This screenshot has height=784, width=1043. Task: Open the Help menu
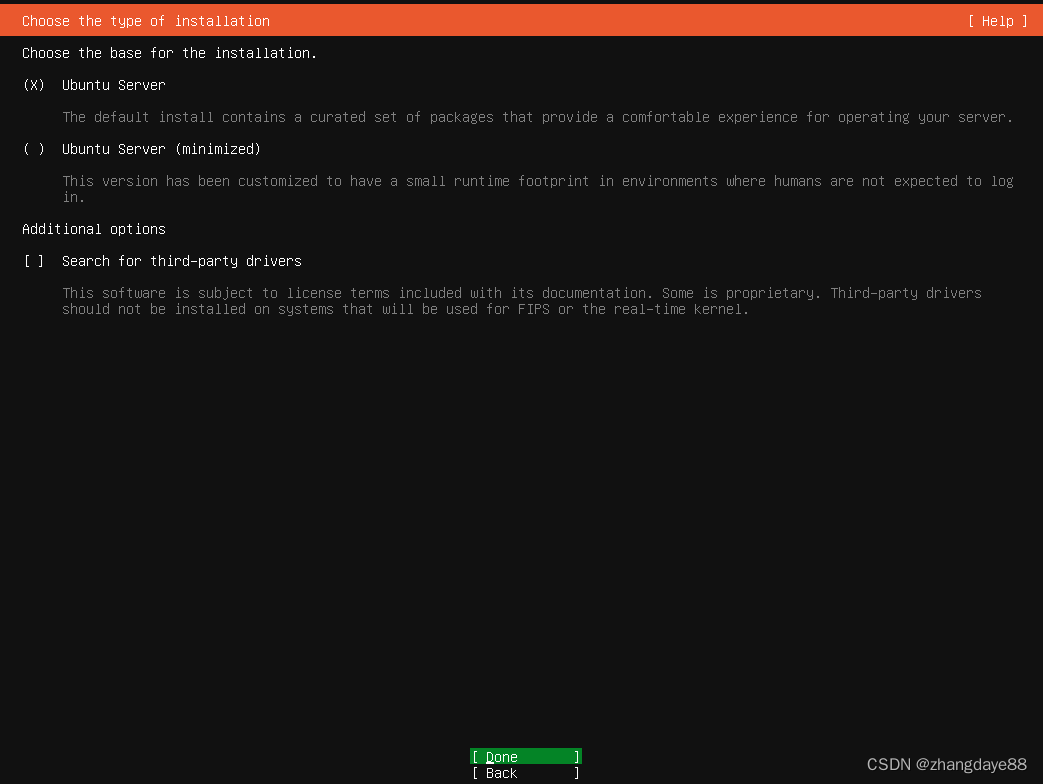click(x=998, y=21)
